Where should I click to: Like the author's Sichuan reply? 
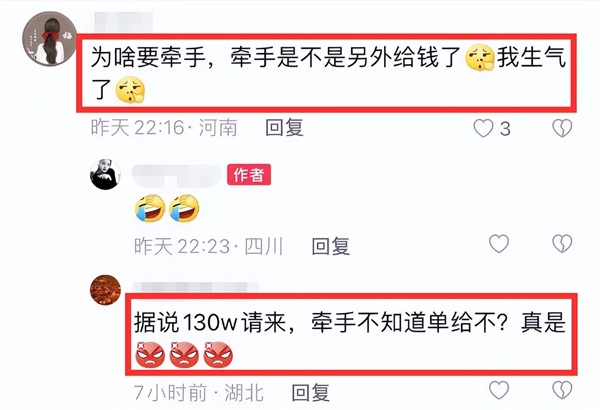pyautogui.click(x=499, y=244)
